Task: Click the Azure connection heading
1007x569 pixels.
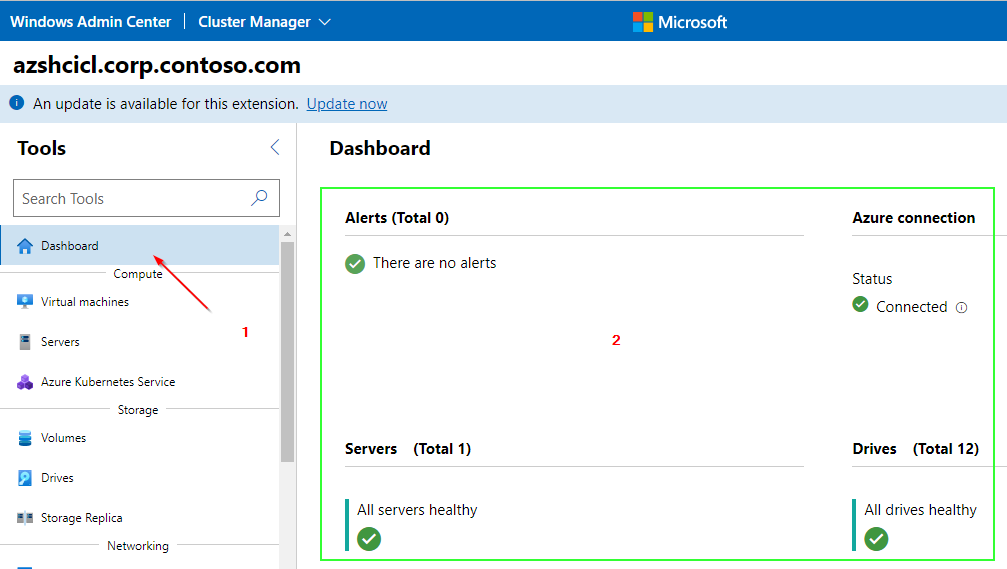Action: [913, 218]
